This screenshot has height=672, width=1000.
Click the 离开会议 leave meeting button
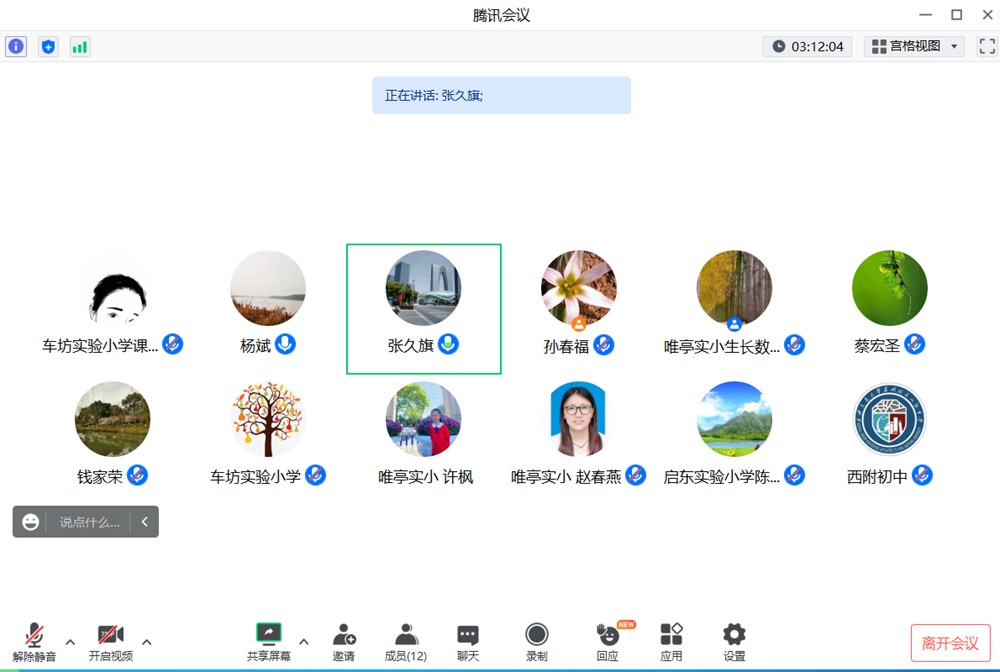[x=950, y=643]
